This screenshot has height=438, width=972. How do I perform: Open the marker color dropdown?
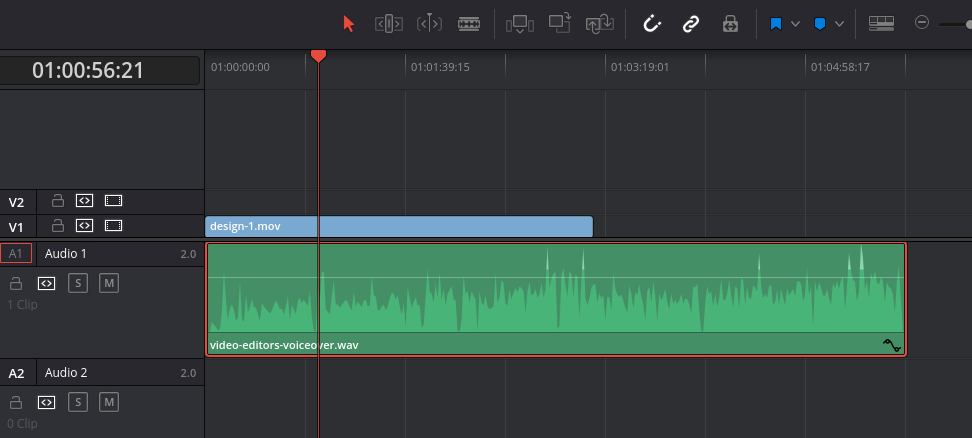click(839, 24)
